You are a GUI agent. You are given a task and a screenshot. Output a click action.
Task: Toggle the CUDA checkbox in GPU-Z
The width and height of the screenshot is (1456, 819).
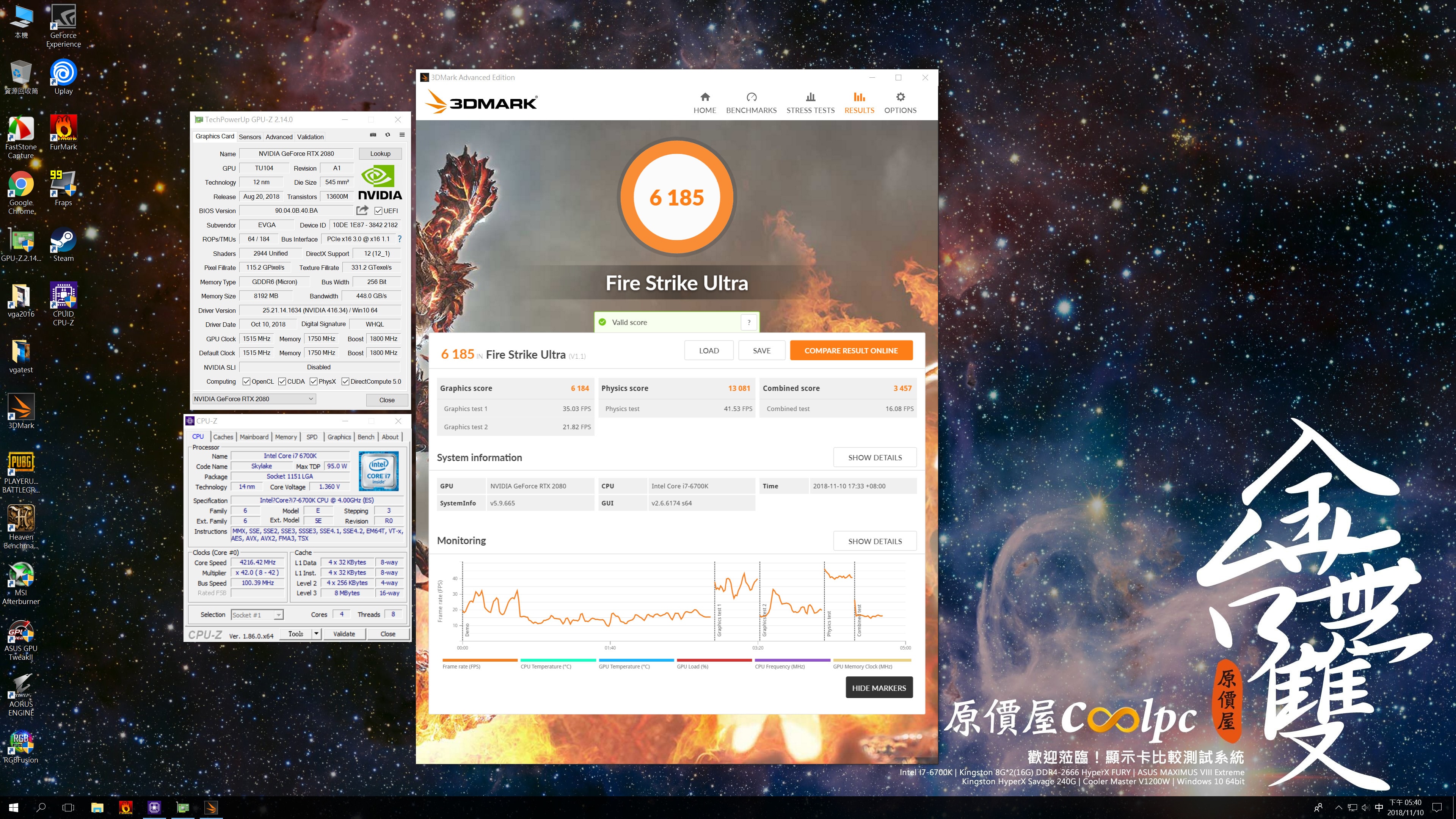click(282, 381)
